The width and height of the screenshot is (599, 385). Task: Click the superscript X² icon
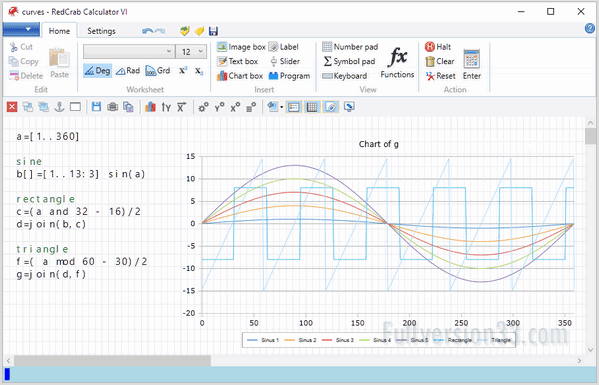click(183, 71)
